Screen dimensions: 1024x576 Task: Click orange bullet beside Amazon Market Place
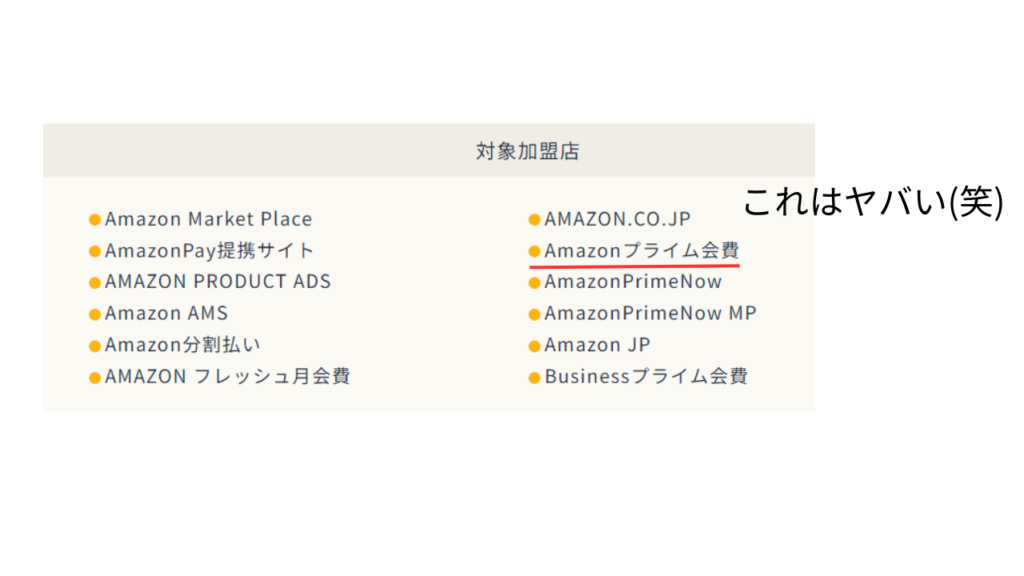[95, 219]
